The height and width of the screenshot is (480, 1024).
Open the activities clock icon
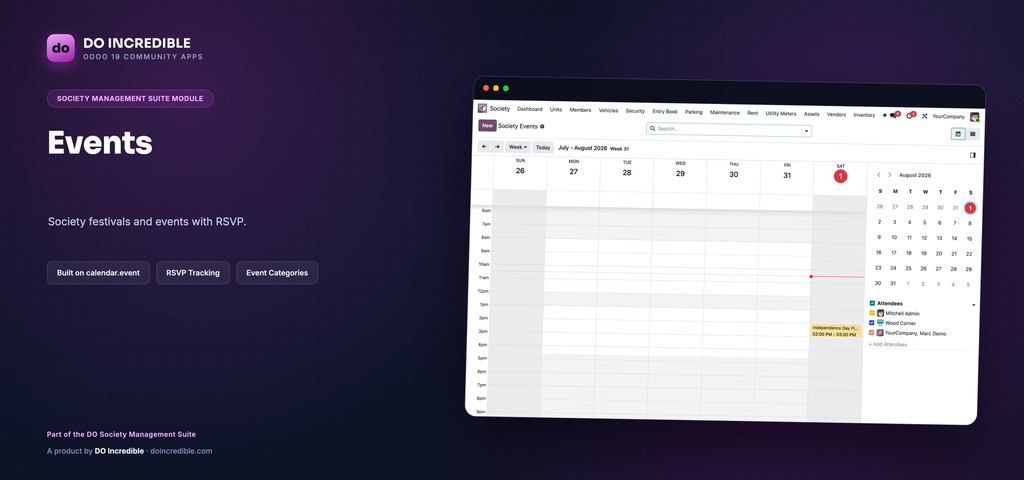point(911,116)
